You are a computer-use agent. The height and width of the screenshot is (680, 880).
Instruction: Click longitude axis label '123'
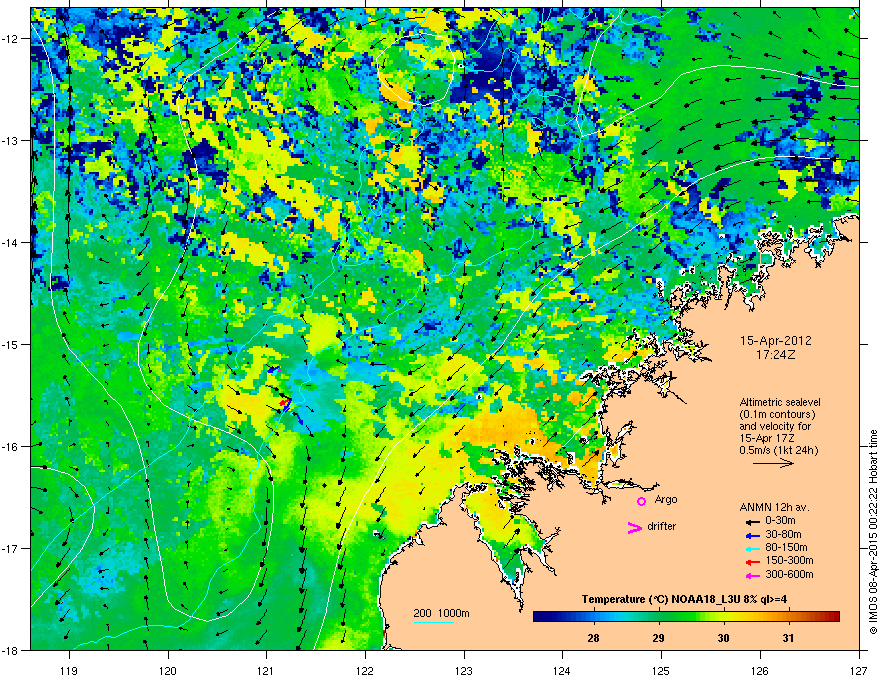(464, 670)
